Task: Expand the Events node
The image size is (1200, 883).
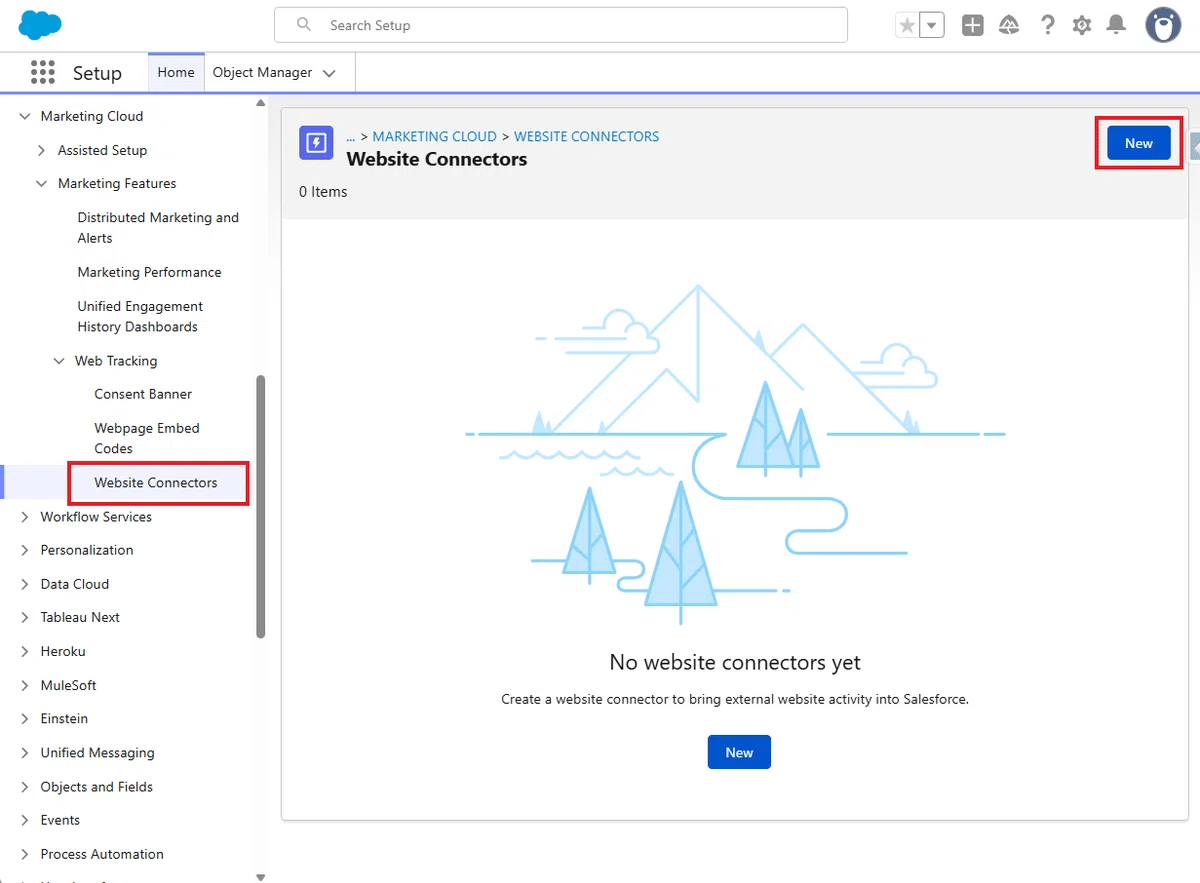Action: click(x=25, y=820)
